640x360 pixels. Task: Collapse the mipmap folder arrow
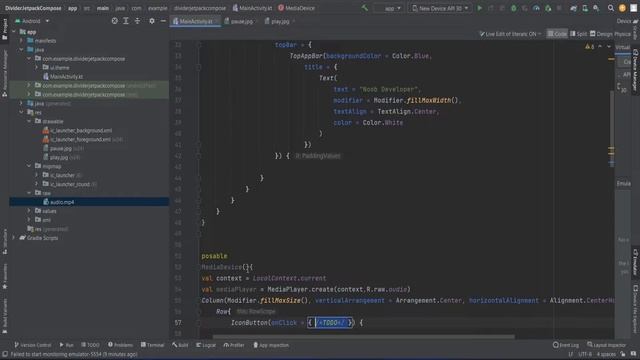point(29,166)
